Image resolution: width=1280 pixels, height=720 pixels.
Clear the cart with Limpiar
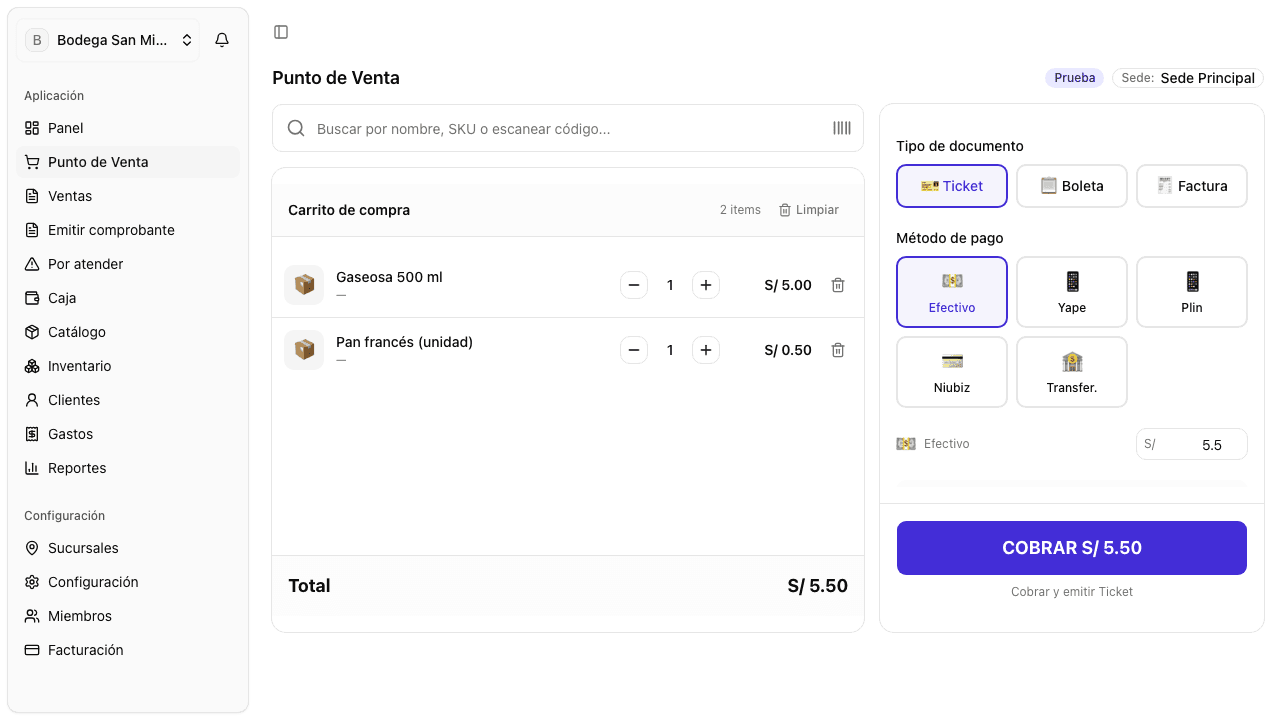(x=809, y=210)
